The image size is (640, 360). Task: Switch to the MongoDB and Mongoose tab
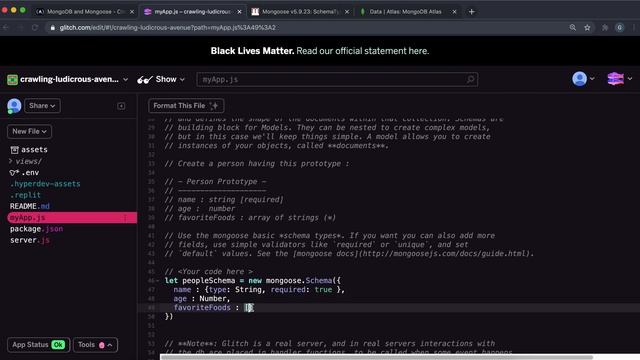[85, 12]
